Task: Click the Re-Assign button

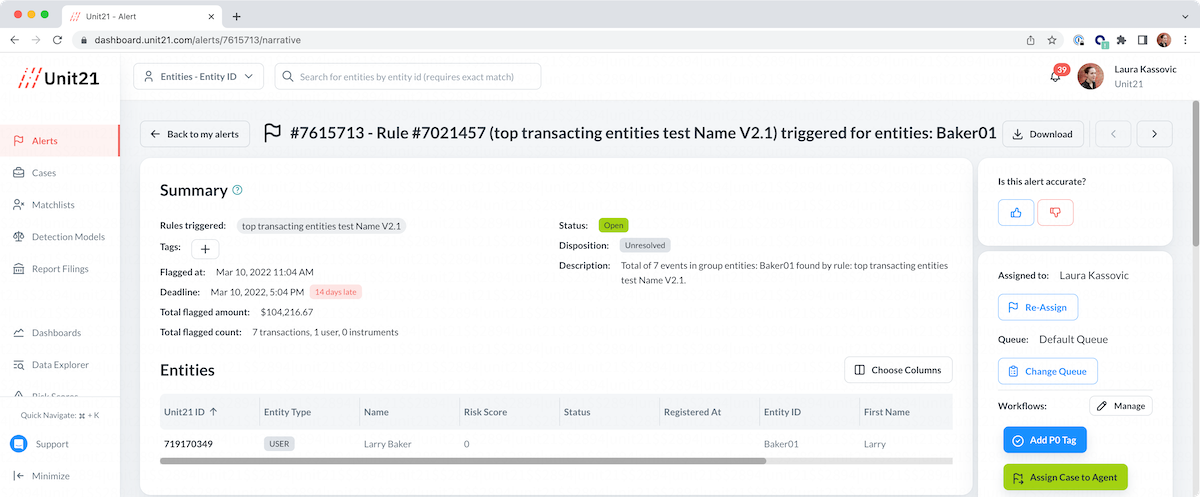Action: point(1038,307)
